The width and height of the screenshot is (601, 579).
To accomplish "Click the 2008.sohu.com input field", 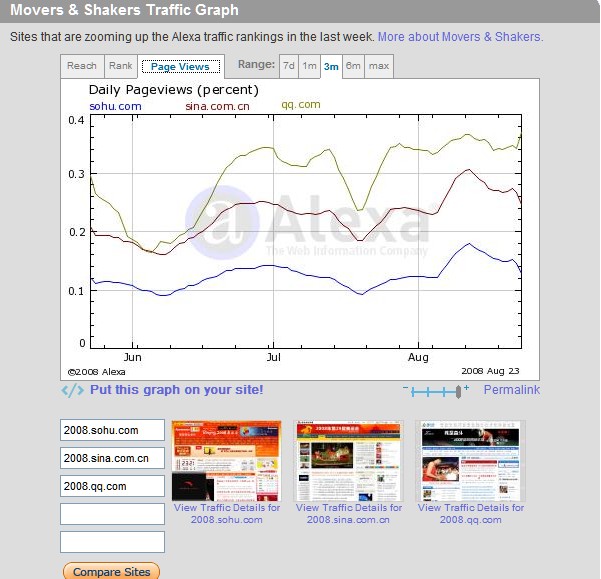I will pos(112,430).
